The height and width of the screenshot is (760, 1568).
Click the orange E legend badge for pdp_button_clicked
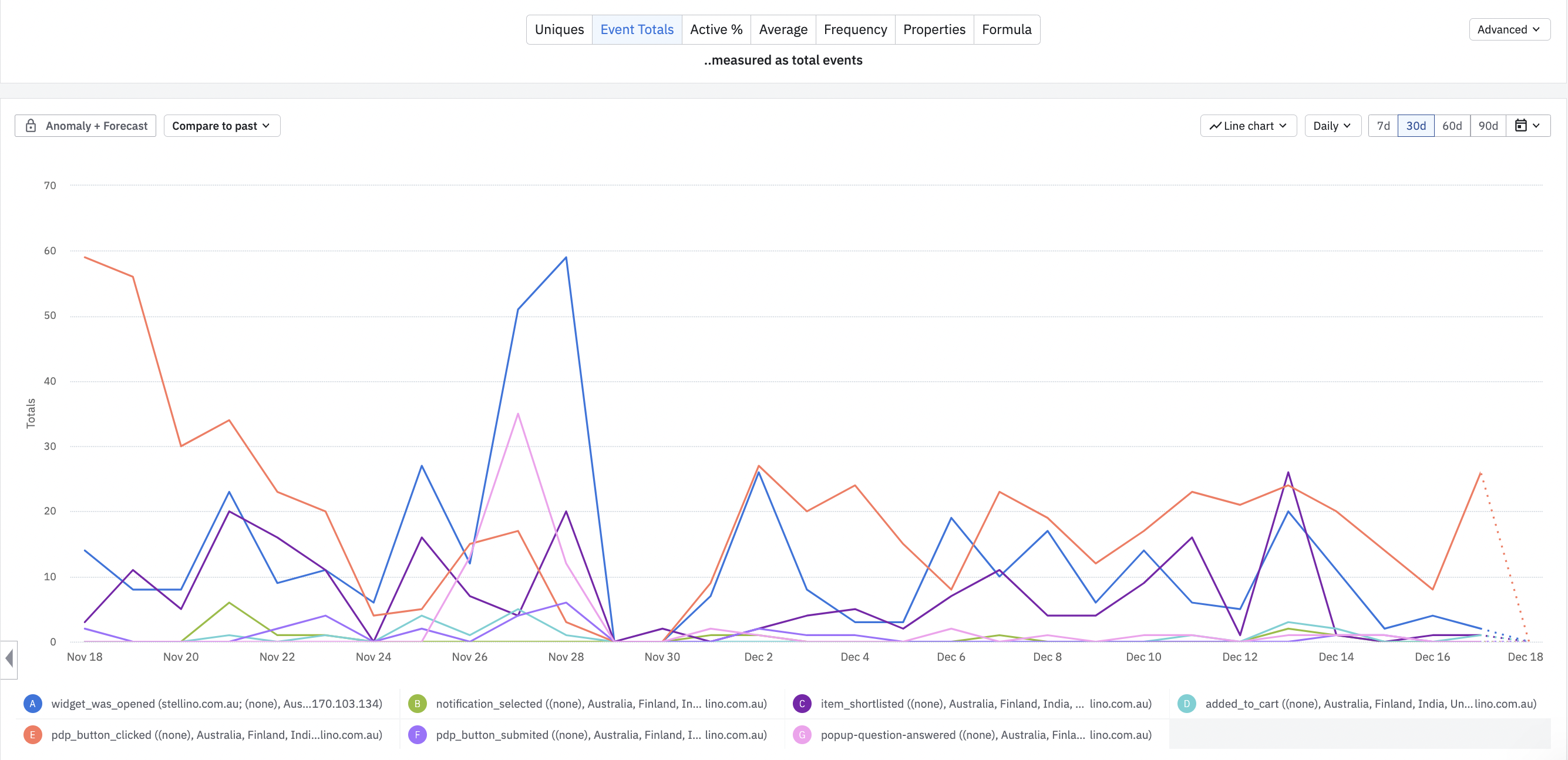[32, 734]
